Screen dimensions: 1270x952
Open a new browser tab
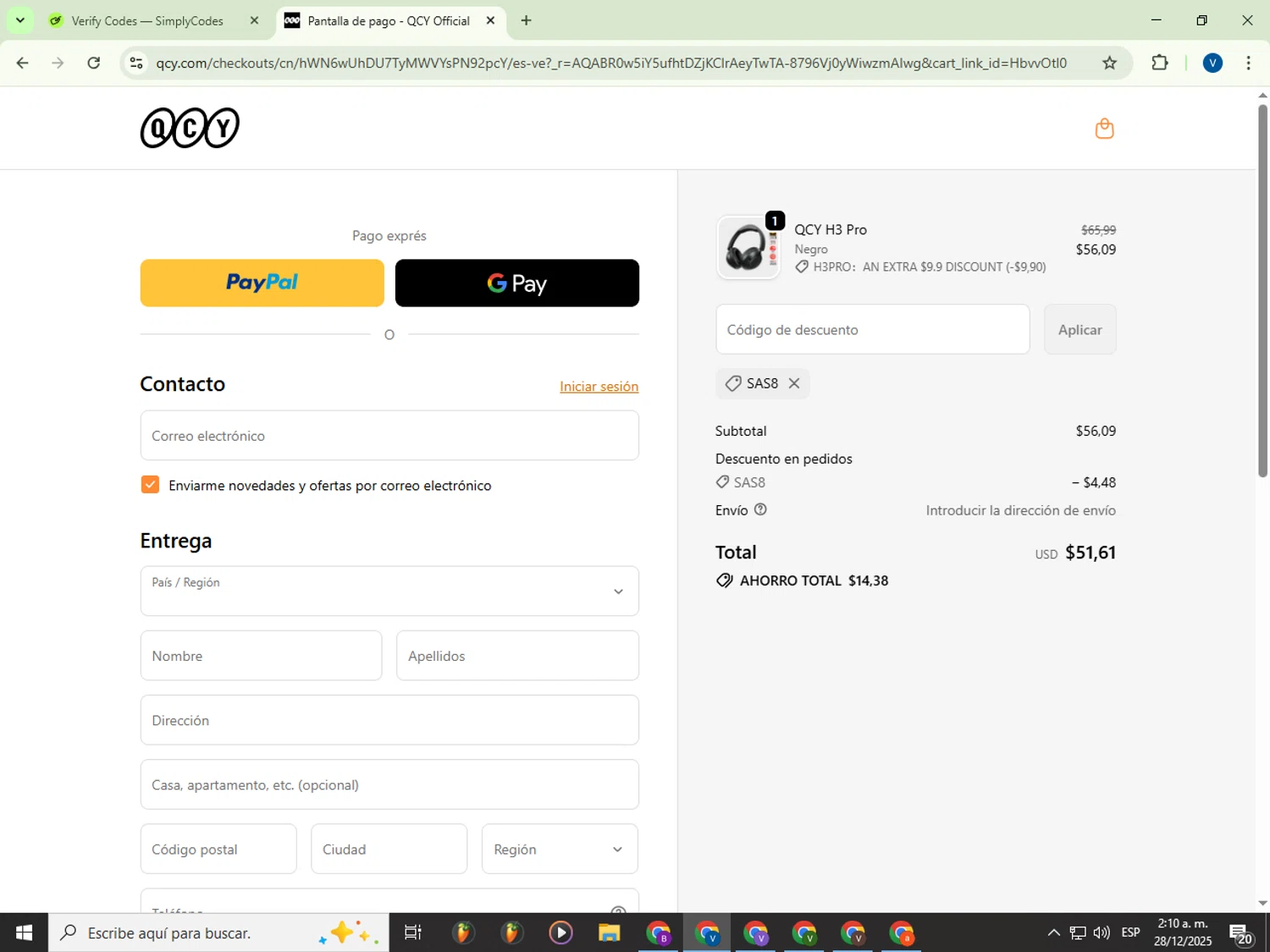pyautogui.click(x=526, y=20)
